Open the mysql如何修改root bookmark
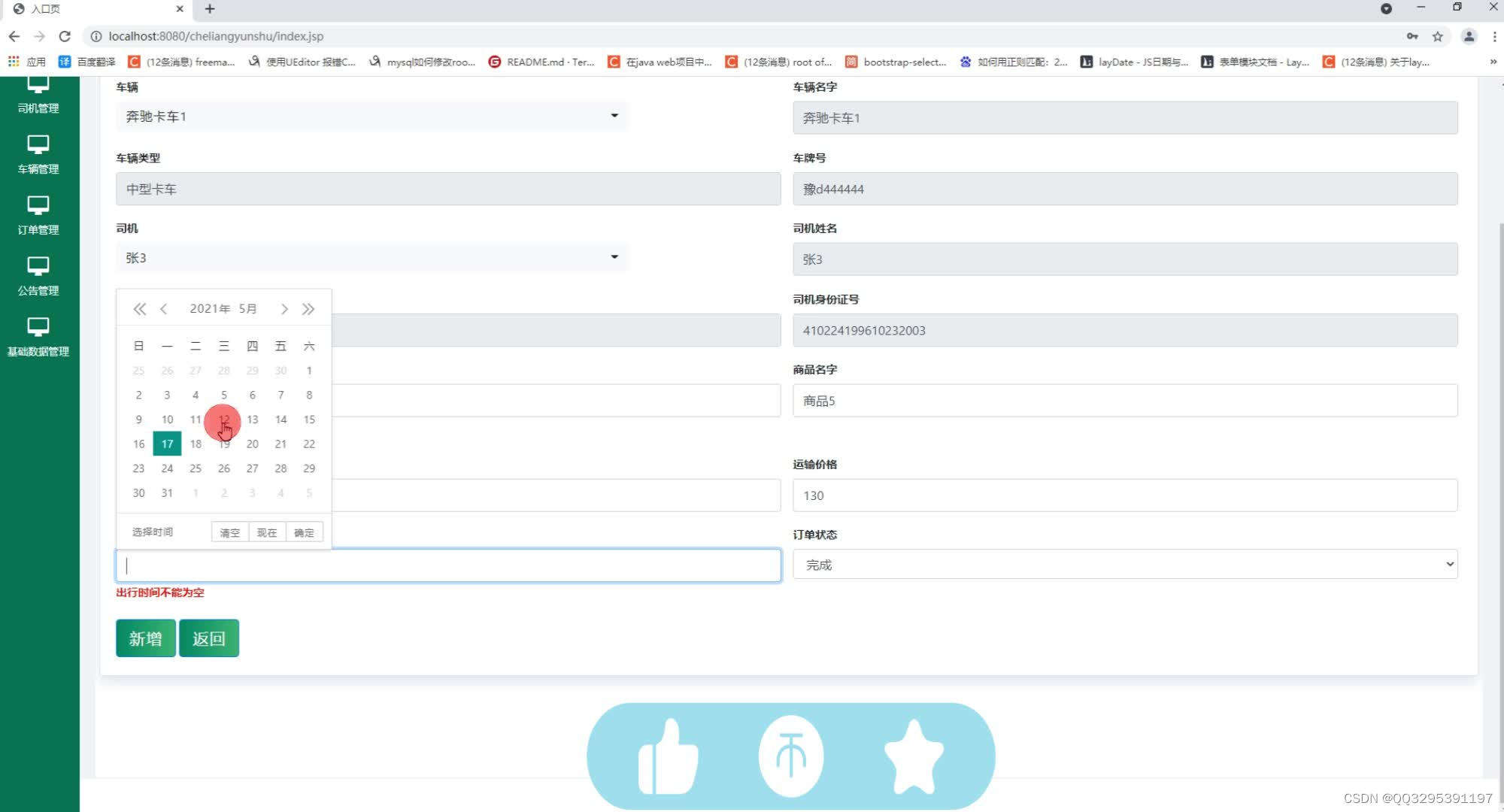Viewport: 1504px width, 812px height. click(x=422, y=62)
